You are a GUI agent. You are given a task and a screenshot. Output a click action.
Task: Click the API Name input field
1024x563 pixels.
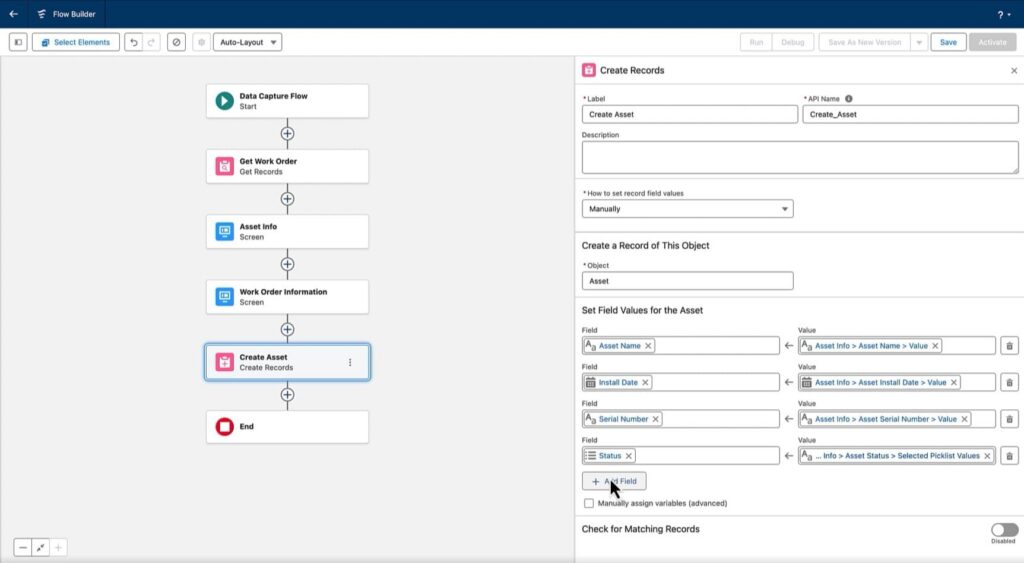(910, 114)
